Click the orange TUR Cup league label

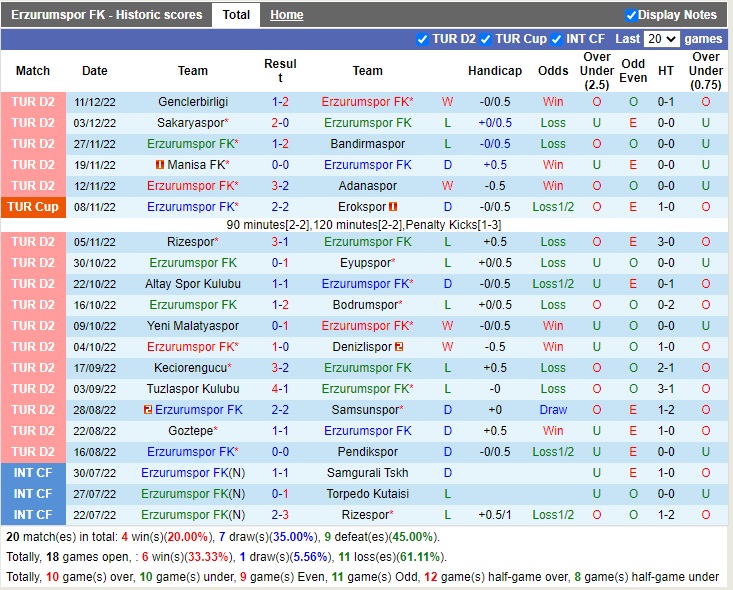pos(33,207)
